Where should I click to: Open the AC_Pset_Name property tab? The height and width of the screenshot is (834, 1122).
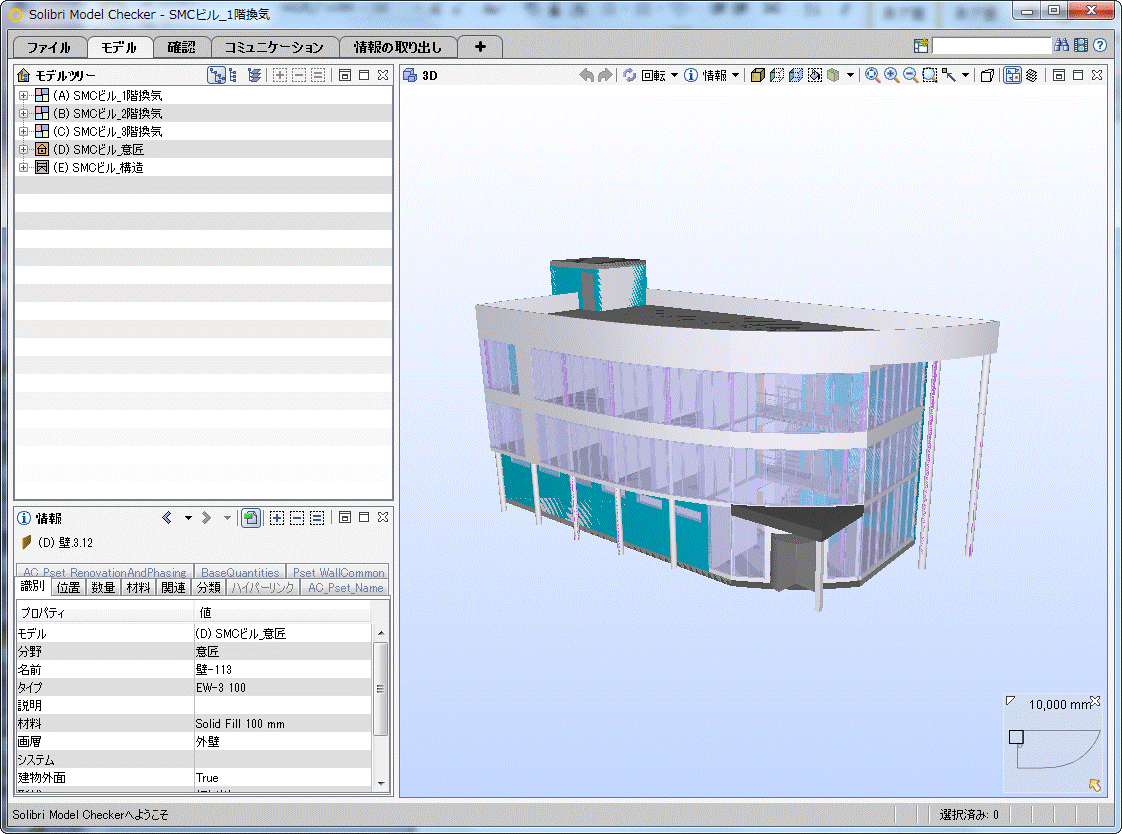pos(346,587)
